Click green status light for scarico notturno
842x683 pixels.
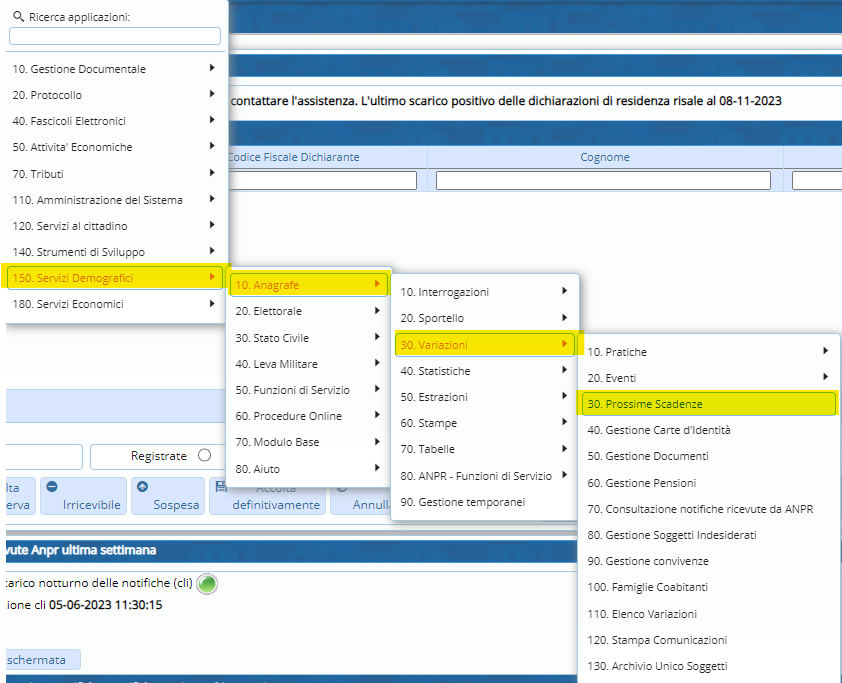207,584
